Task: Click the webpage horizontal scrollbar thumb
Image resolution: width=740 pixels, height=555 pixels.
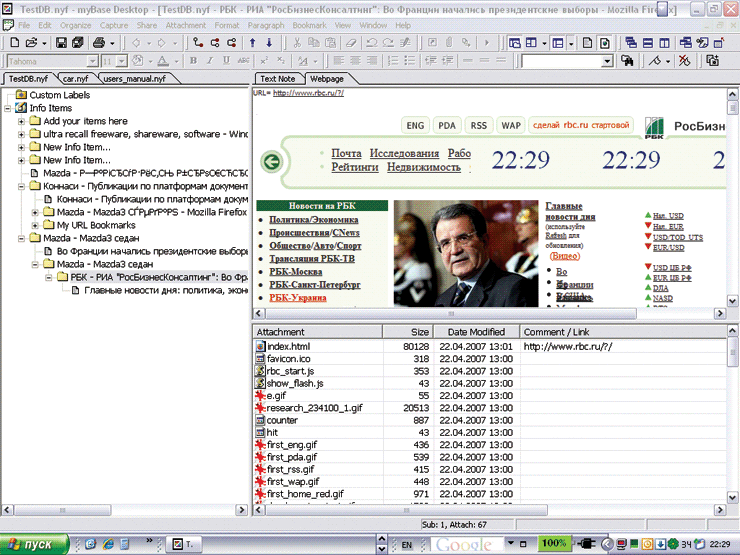Action: (451, 313)
